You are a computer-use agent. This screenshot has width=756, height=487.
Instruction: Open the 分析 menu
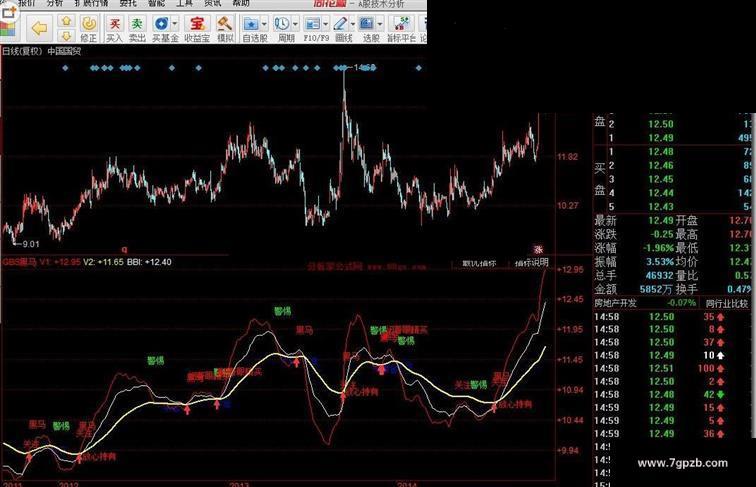(x=54, y=3)
